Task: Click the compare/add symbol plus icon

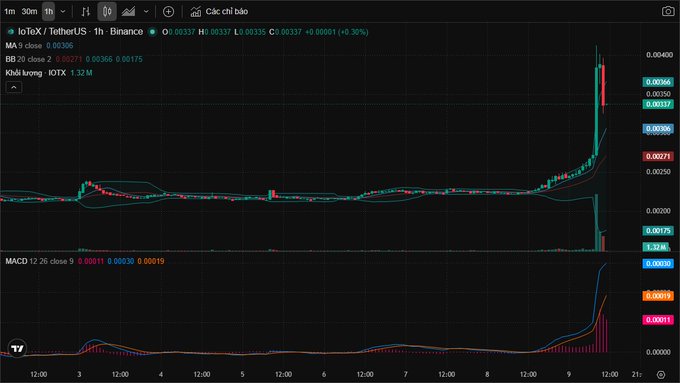Action: point(168,12)
